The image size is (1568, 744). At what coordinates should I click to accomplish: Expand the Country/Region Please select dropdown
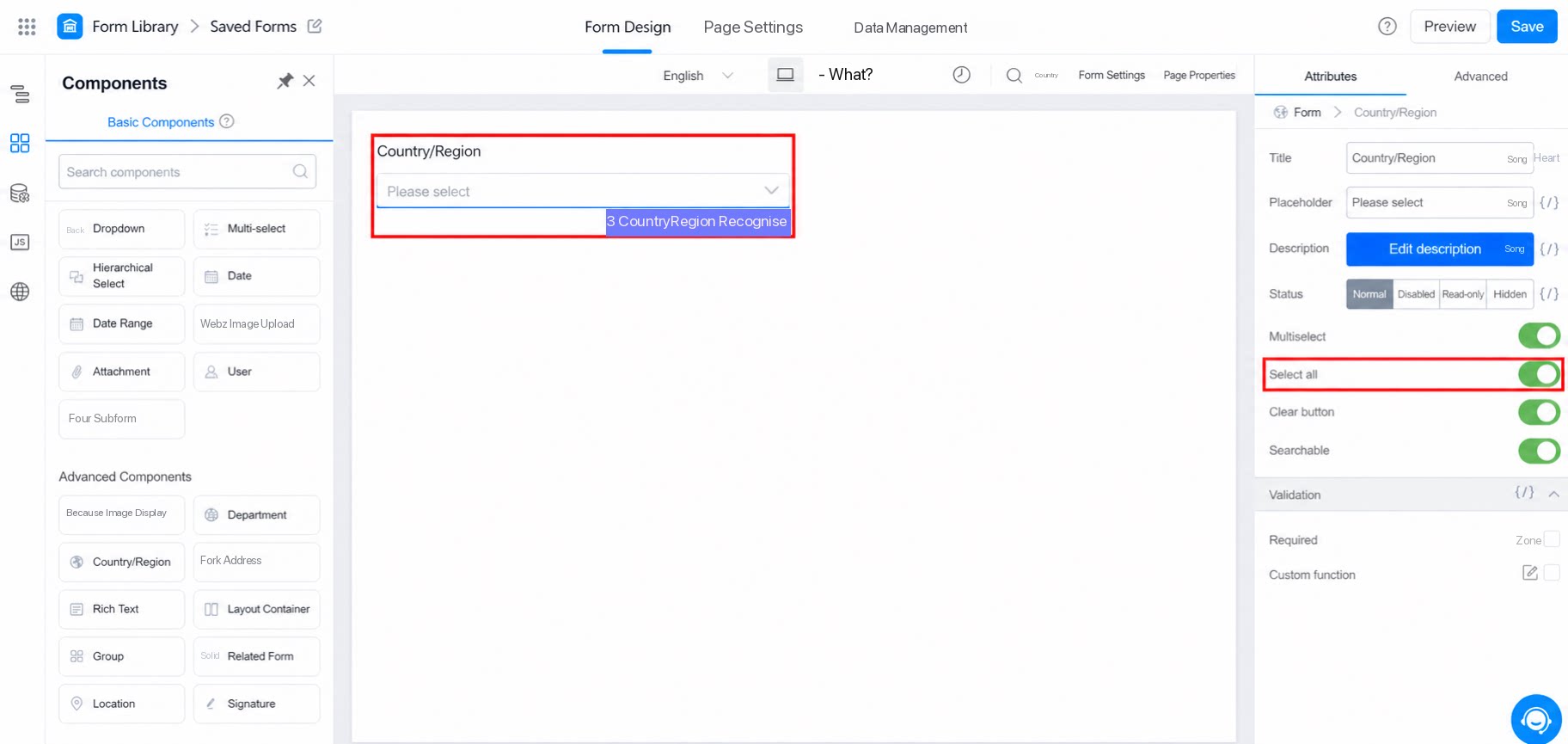point(583,191)
